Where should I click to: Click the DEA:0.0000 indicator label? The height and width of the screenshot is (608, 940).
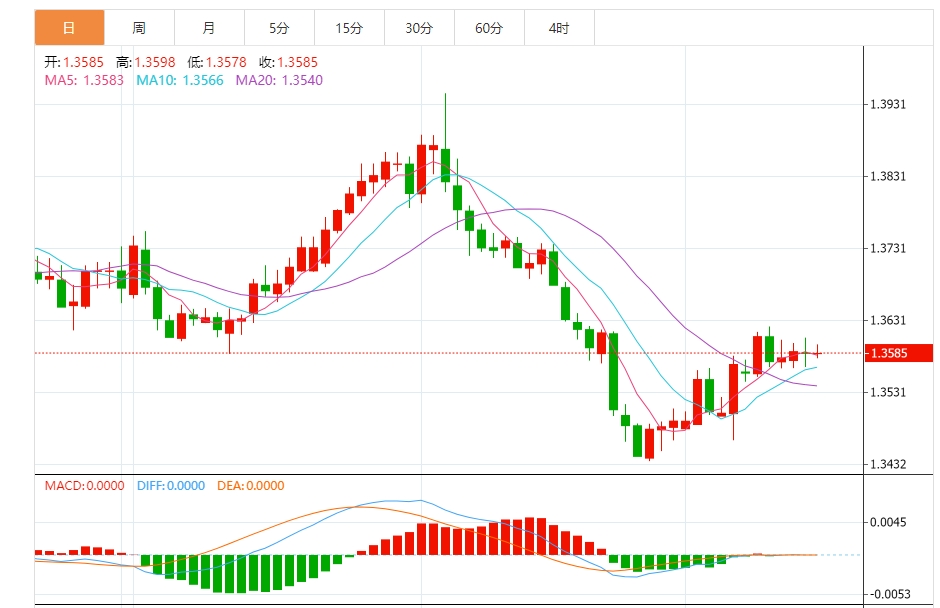point(251,486)
